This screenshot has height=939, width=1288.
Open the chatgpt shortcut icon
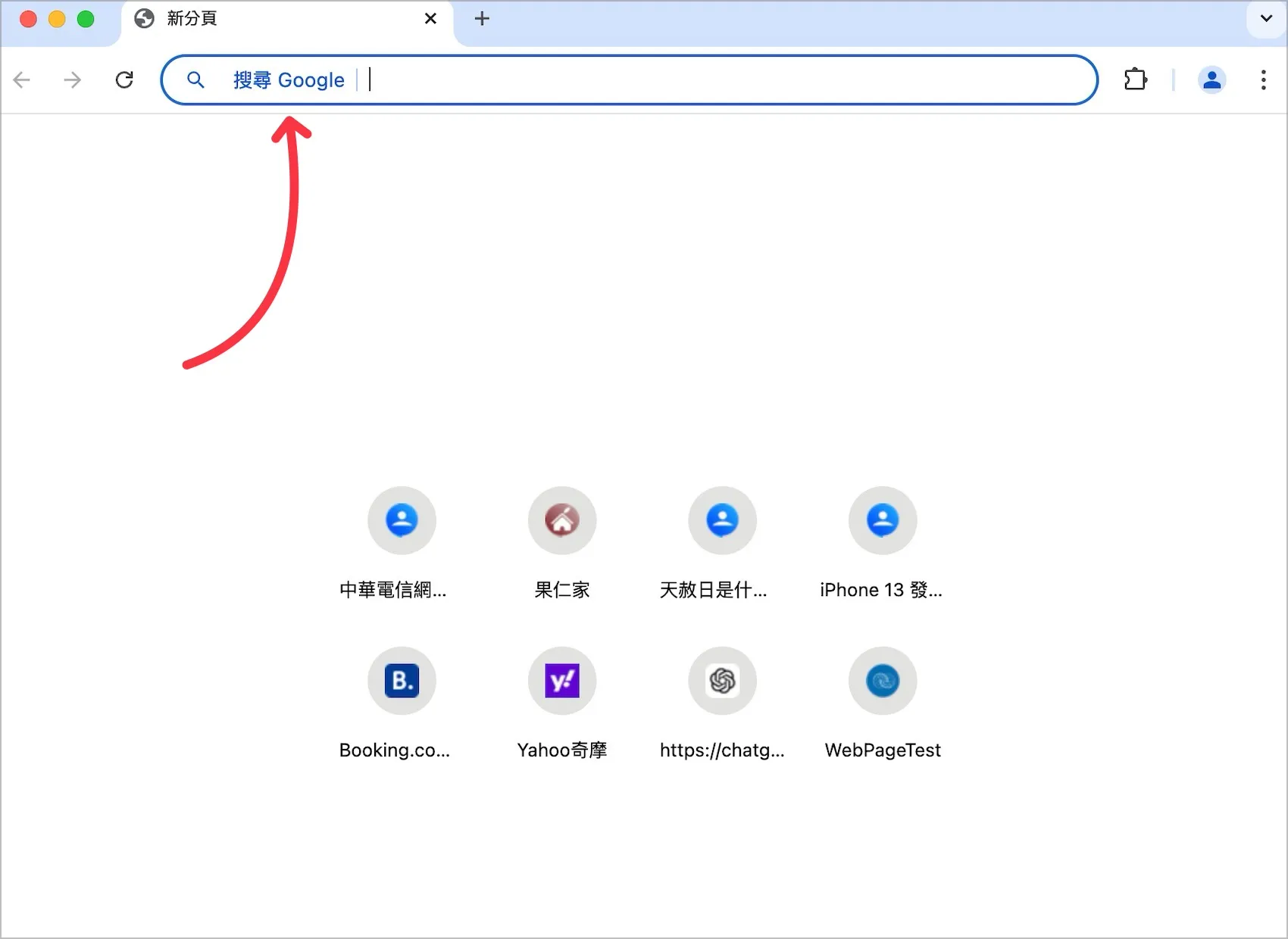[x=722, y=681]
